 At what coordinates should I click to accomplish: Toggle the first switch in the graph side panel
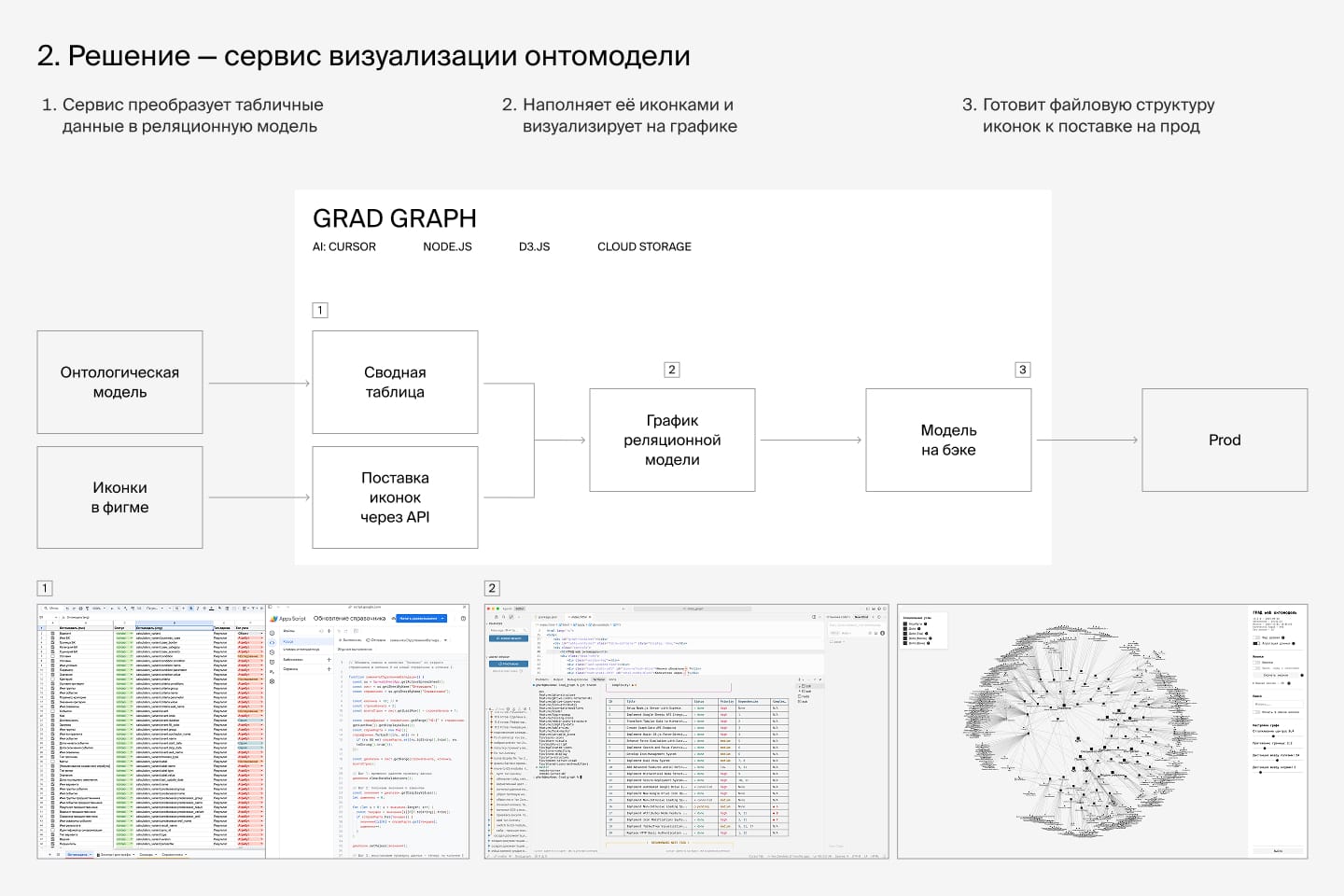[1256, 637]
